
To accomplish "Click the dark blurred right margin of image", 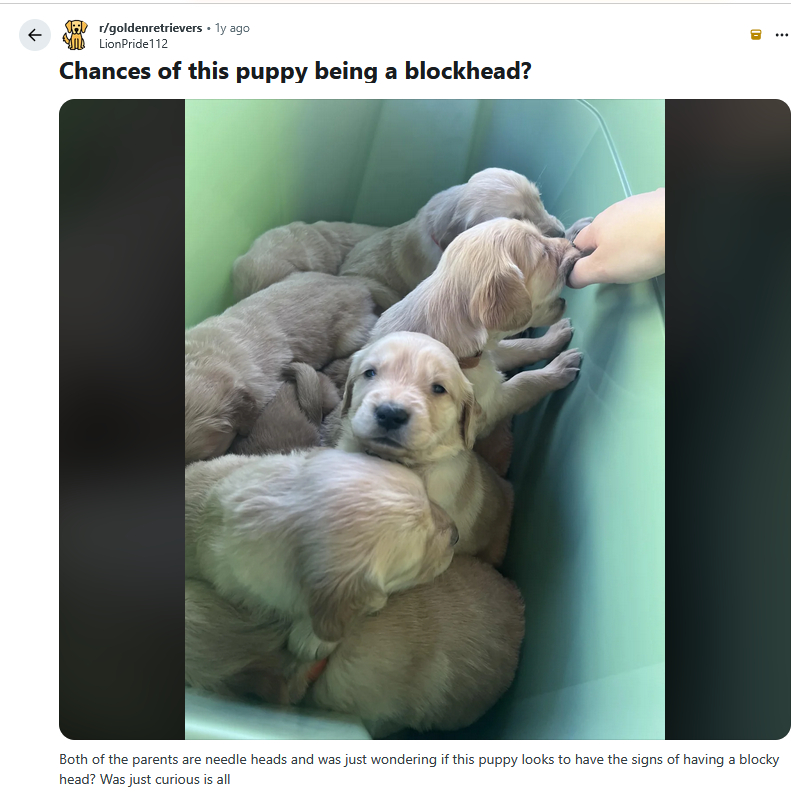I will [x=727, y=419].
